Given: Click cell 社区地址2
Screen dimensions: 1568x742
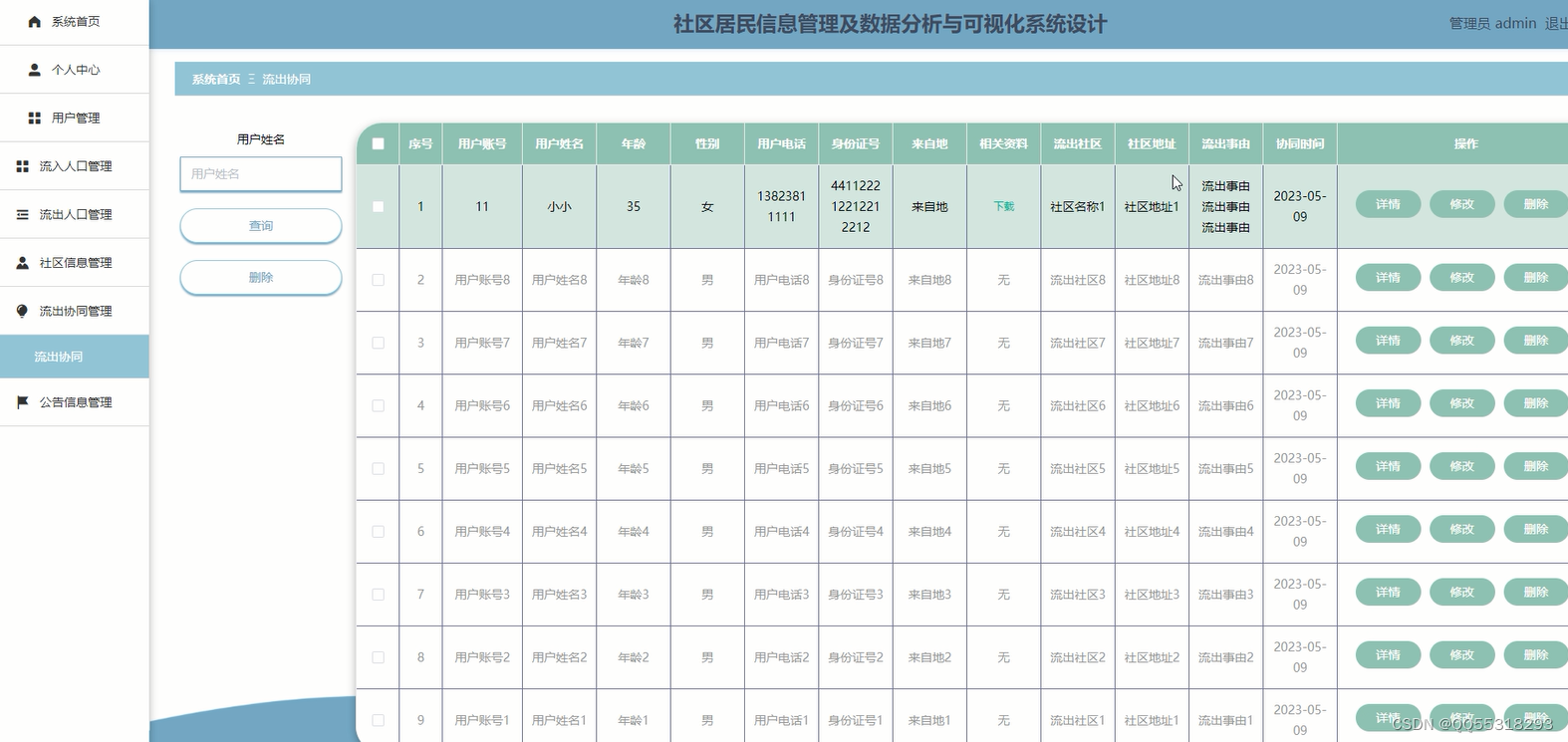Looking at the screenshot, I should click(1152, 657).
